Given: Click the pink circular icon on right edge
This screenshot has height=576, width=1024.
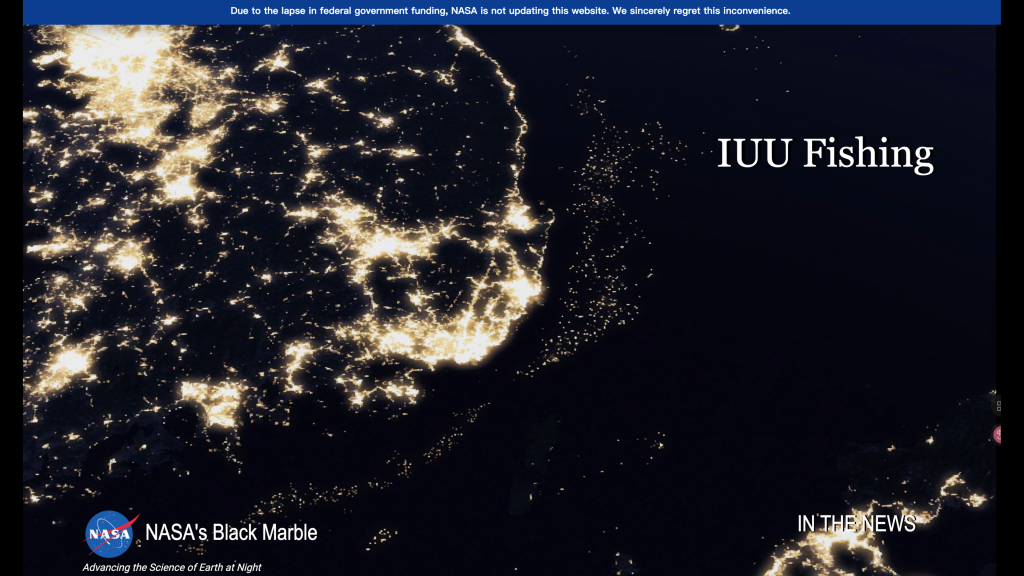Looking at the screenshot, I should (x=998, y=433).
